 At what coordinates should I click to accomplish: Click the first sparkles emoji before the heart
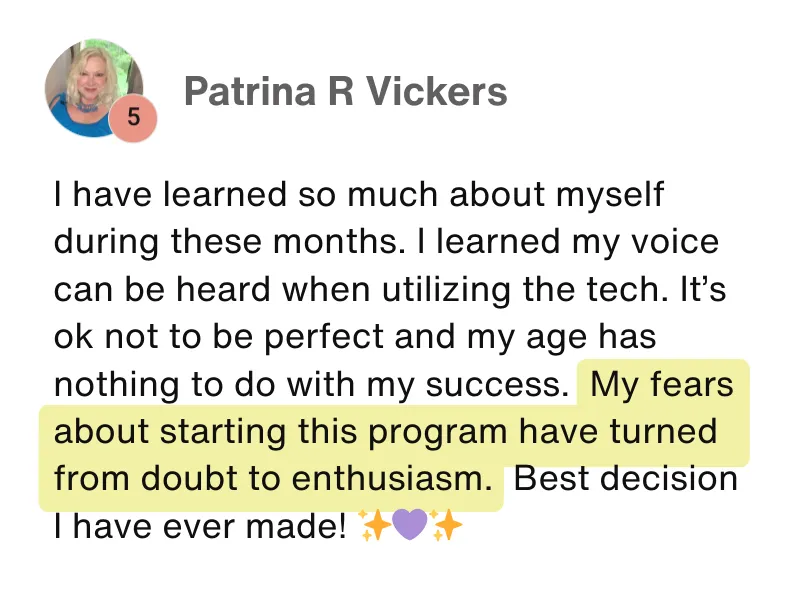(376, 525)
